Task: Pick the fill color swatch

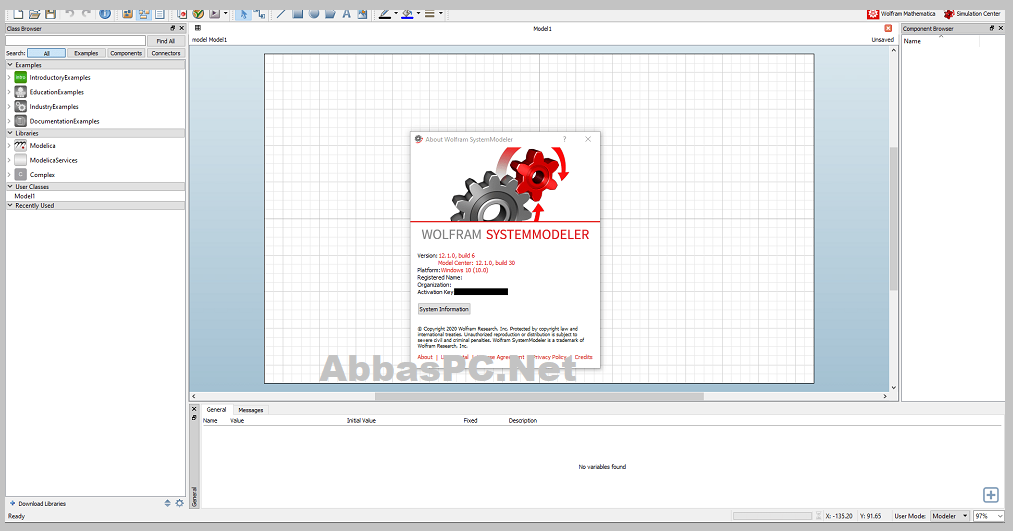Action: (x=408, y=14)
